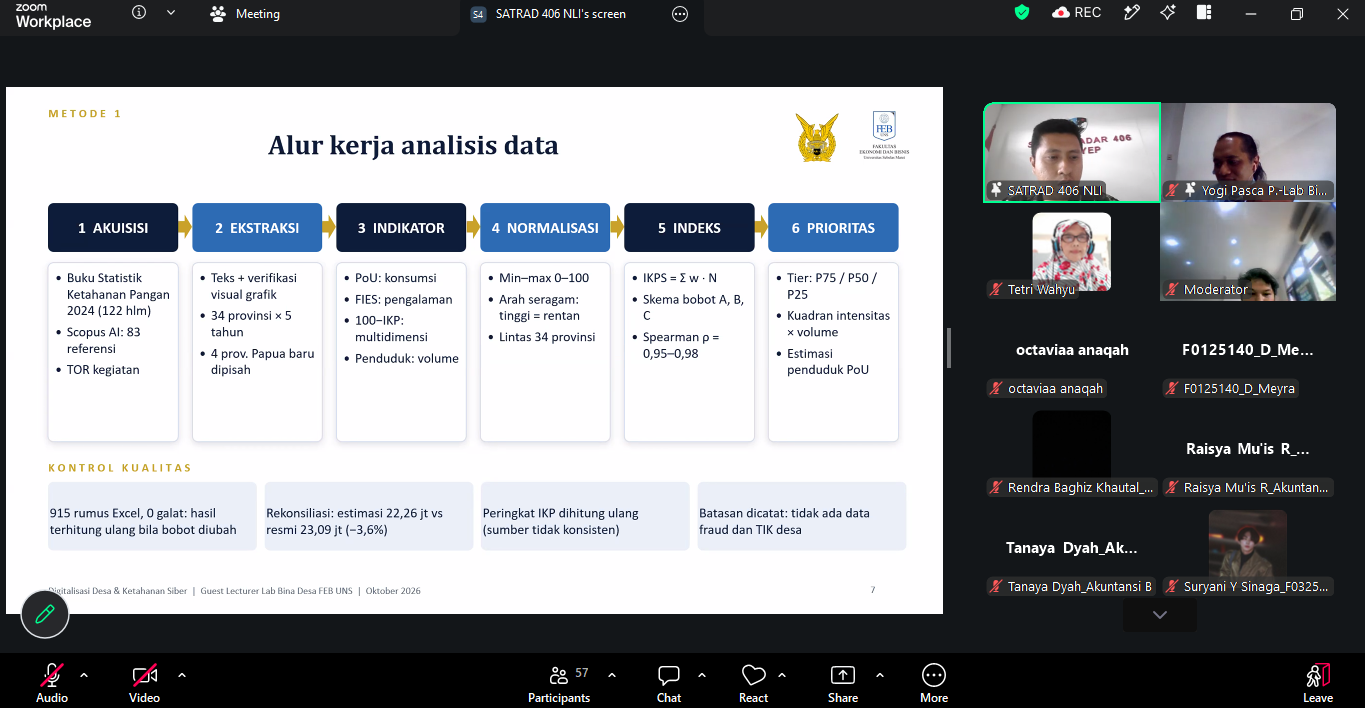
Task: Select Raisya Mu'is participant tile
Action: point(1249,450)
